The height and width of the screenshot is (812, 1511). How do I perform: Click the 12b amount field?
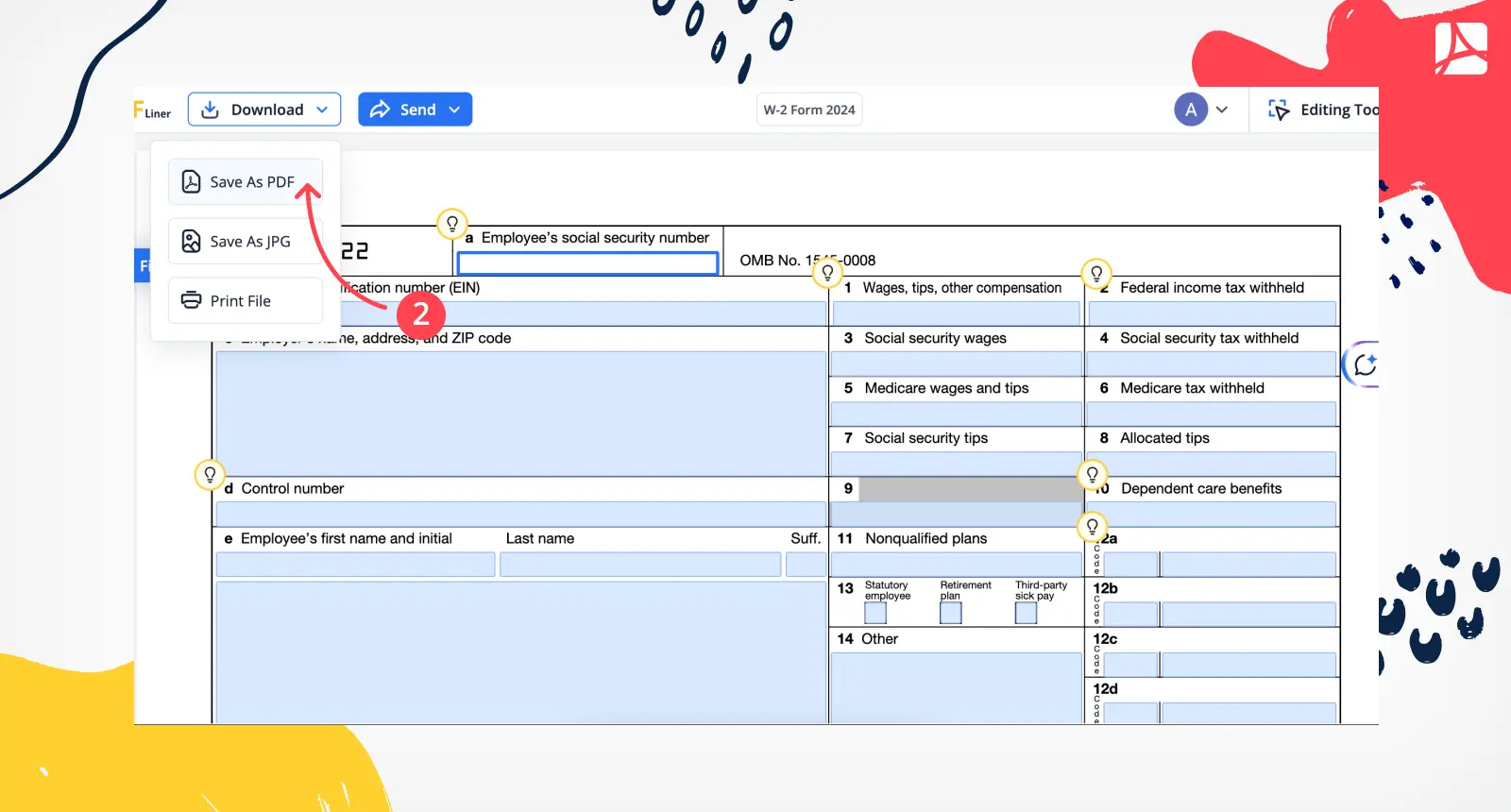(1248, 614)
